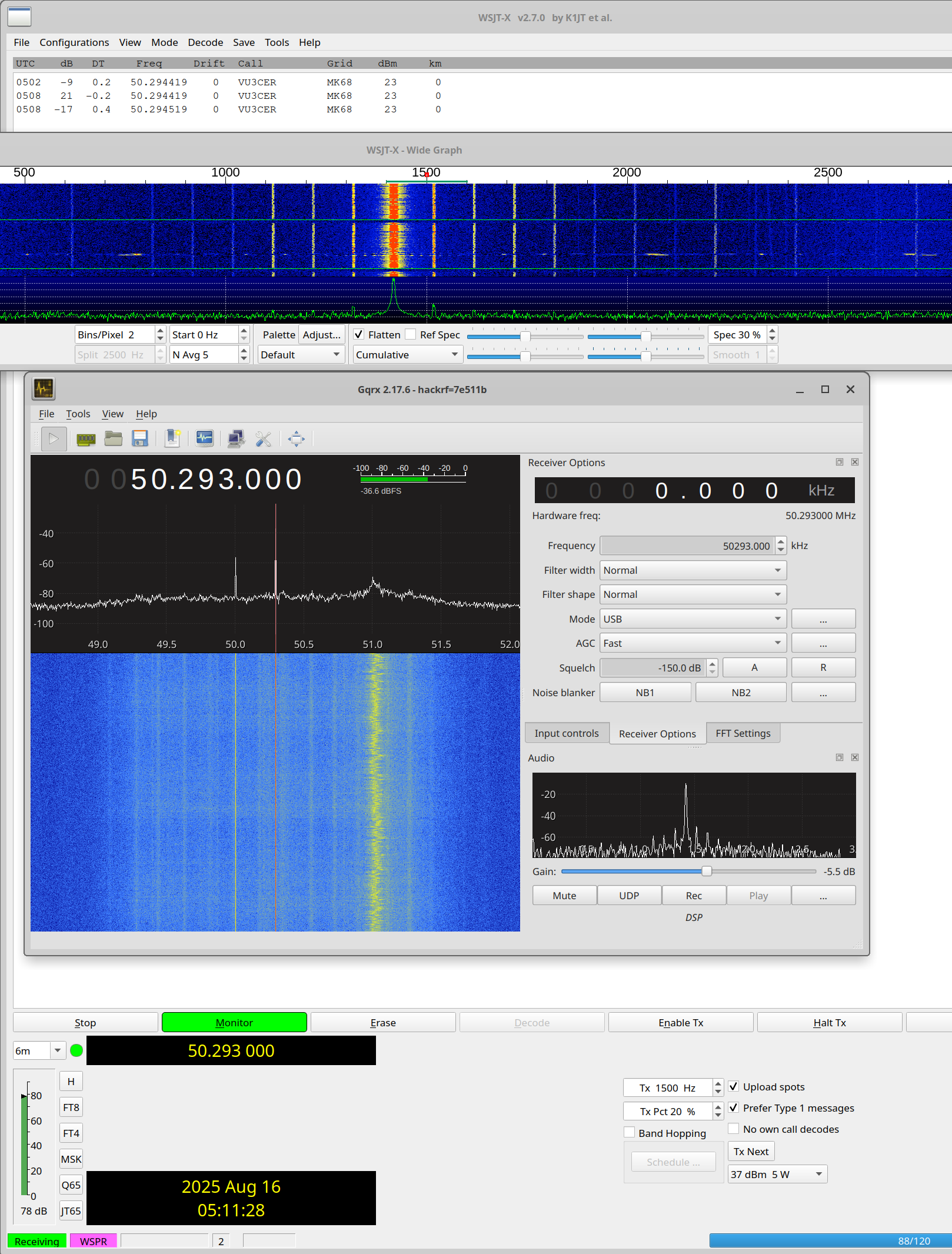Open the Mode menu in WSJT-X

164,42
